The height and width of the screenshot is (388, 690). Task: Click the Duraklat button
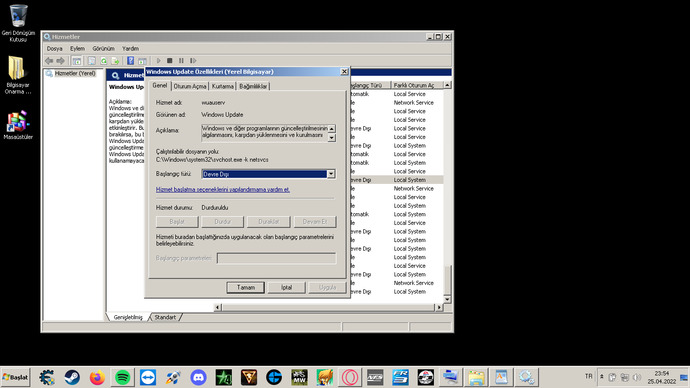[268, 222]
